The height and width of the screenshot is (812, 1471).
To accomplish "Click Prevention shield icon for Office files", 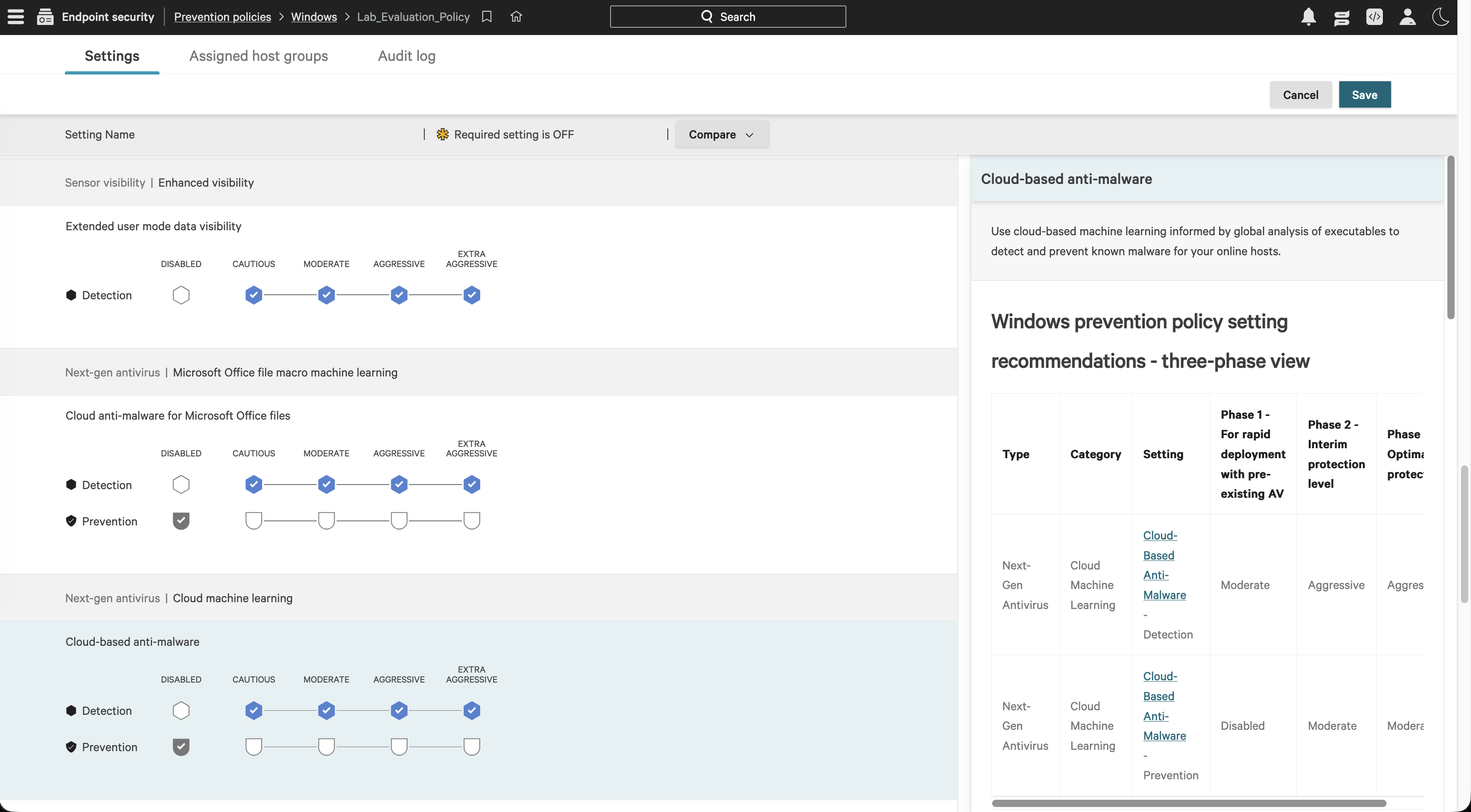I will click(x=71, y=521).
